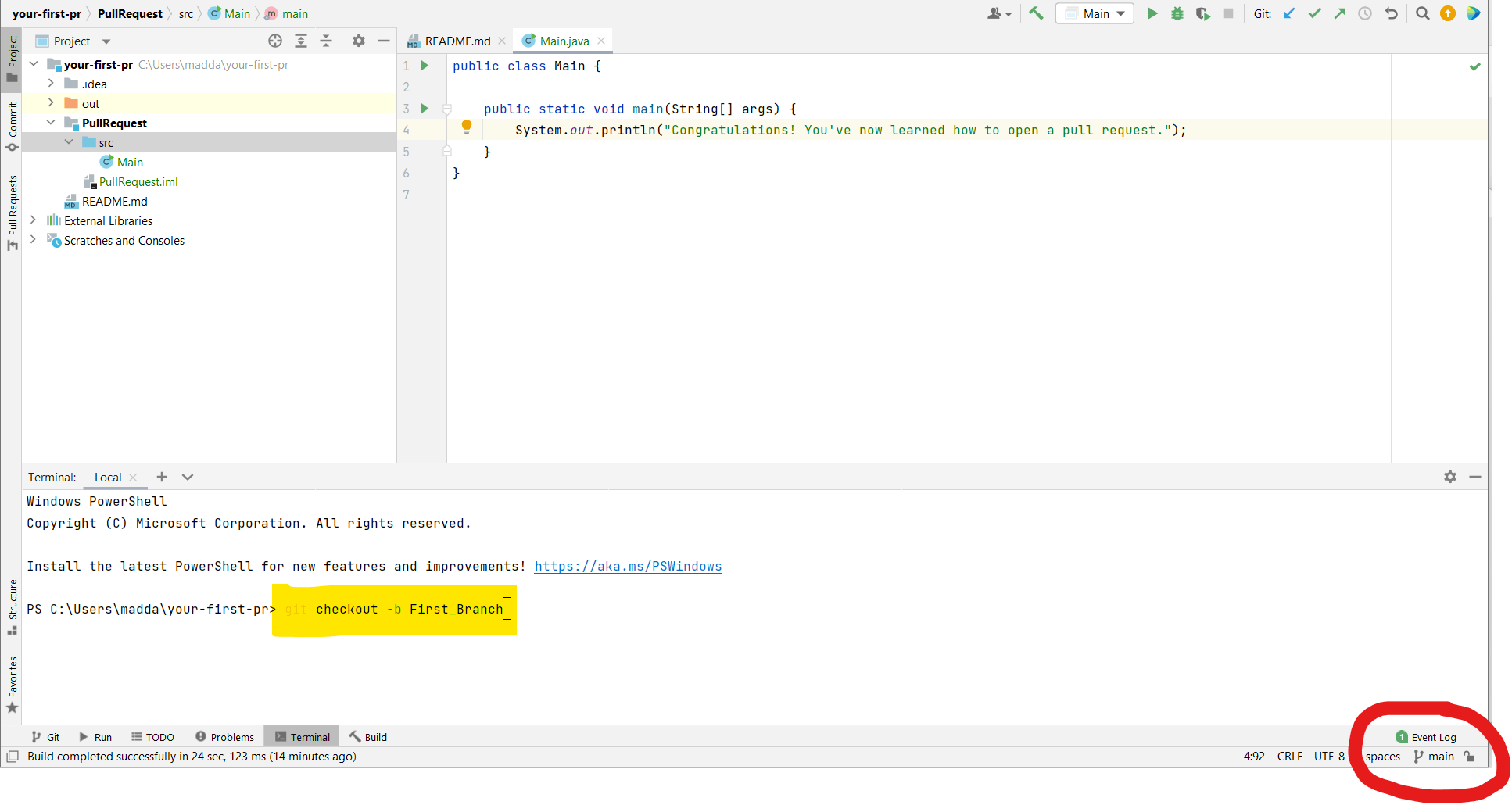Image resolution: width=1512 pixels, height=805 pixels.
Task: Add a new terminal session tab
Action: click(162, 477)
